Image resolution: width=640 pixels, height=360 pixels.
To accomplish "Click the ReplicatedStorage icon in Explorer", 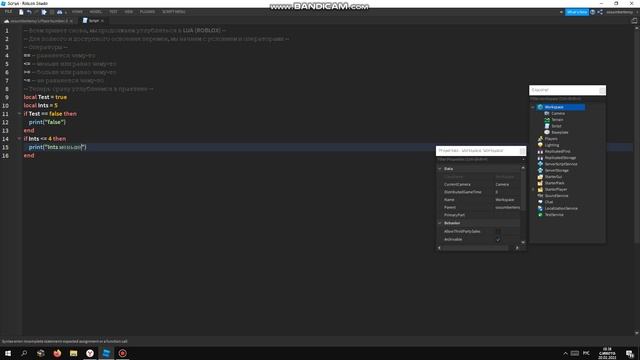I will click(540, 158).
